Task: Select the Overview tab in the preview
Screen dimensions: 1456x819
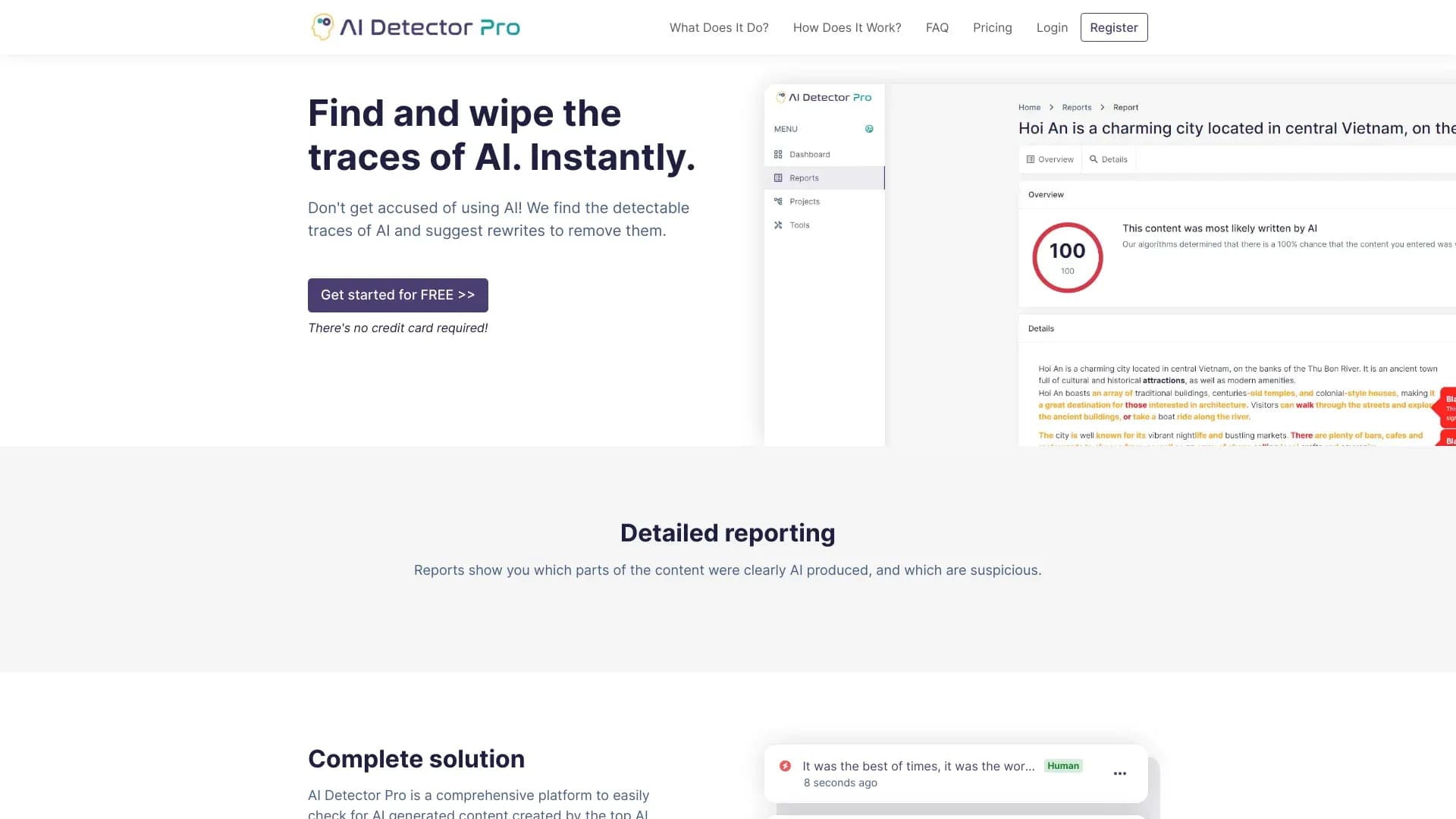Action: click(1050, 159)
